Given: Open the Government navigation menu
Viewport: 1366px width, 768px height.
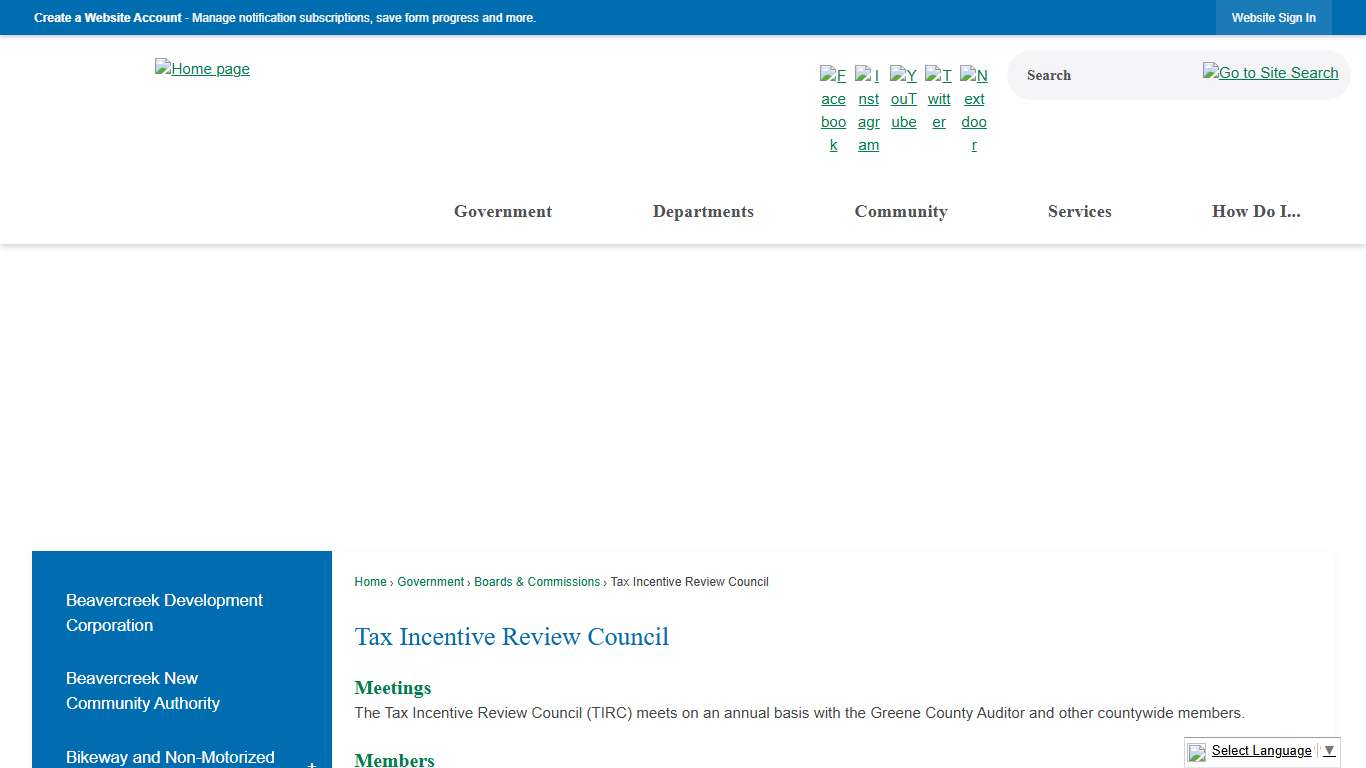Looking at the screenshot, I should pos(503,211).
